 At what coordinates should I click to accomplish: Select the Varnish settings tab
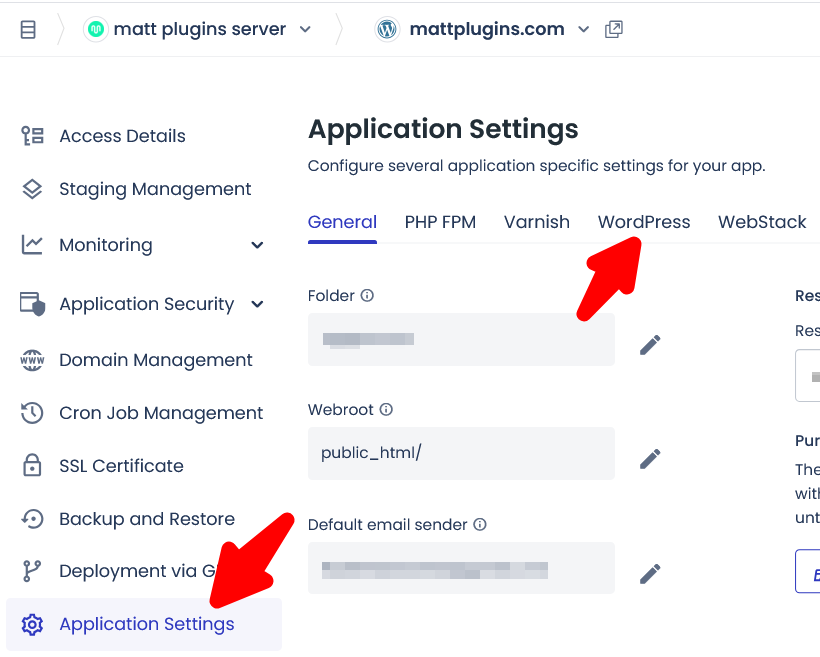point(537,222)
